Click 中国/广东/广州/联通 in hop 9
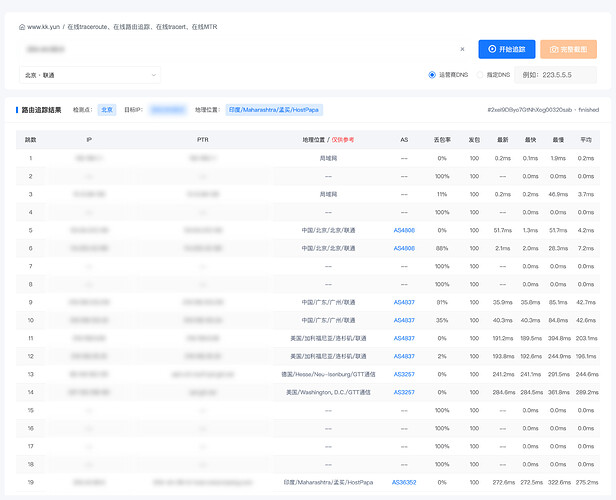This screenshot has width=616, height=500. pos(328,302)
